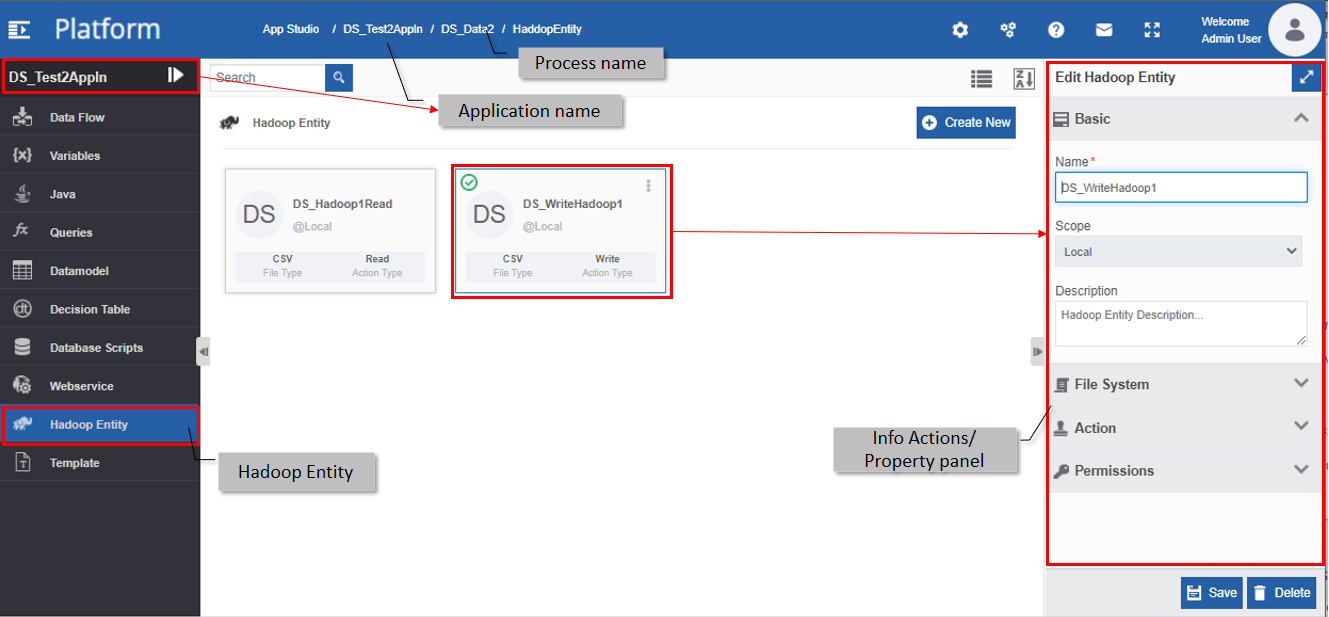Image resolution: width=1329 pixels, height=617 pixels.
Task: Open the DS_WriteHadoop1 card three-dot menu
Action: click(649, 186)
